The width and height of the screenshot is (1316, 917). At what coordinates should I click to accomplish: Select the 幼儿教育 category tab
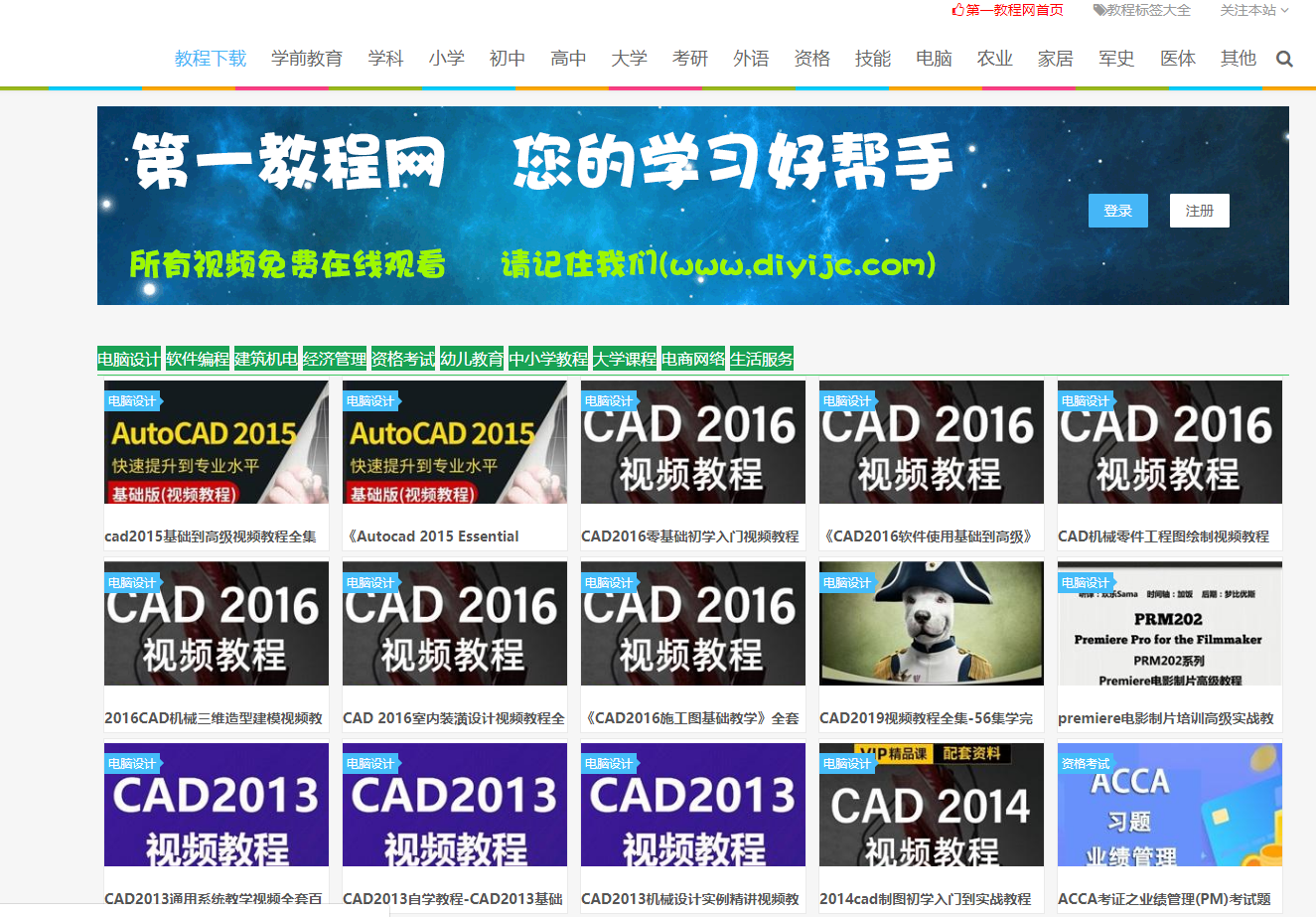(x=472, y=359)
